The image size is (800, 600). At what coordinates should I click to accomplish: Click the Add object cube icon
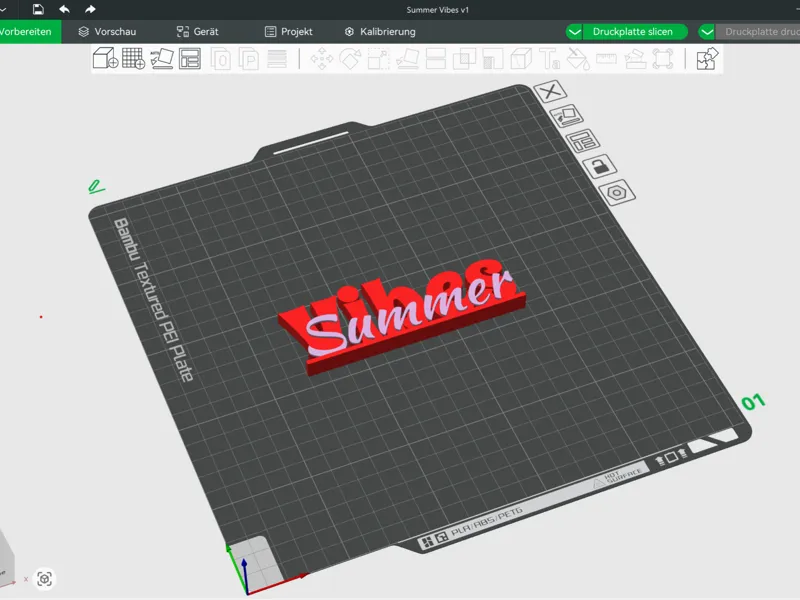[x=106, y=59]
